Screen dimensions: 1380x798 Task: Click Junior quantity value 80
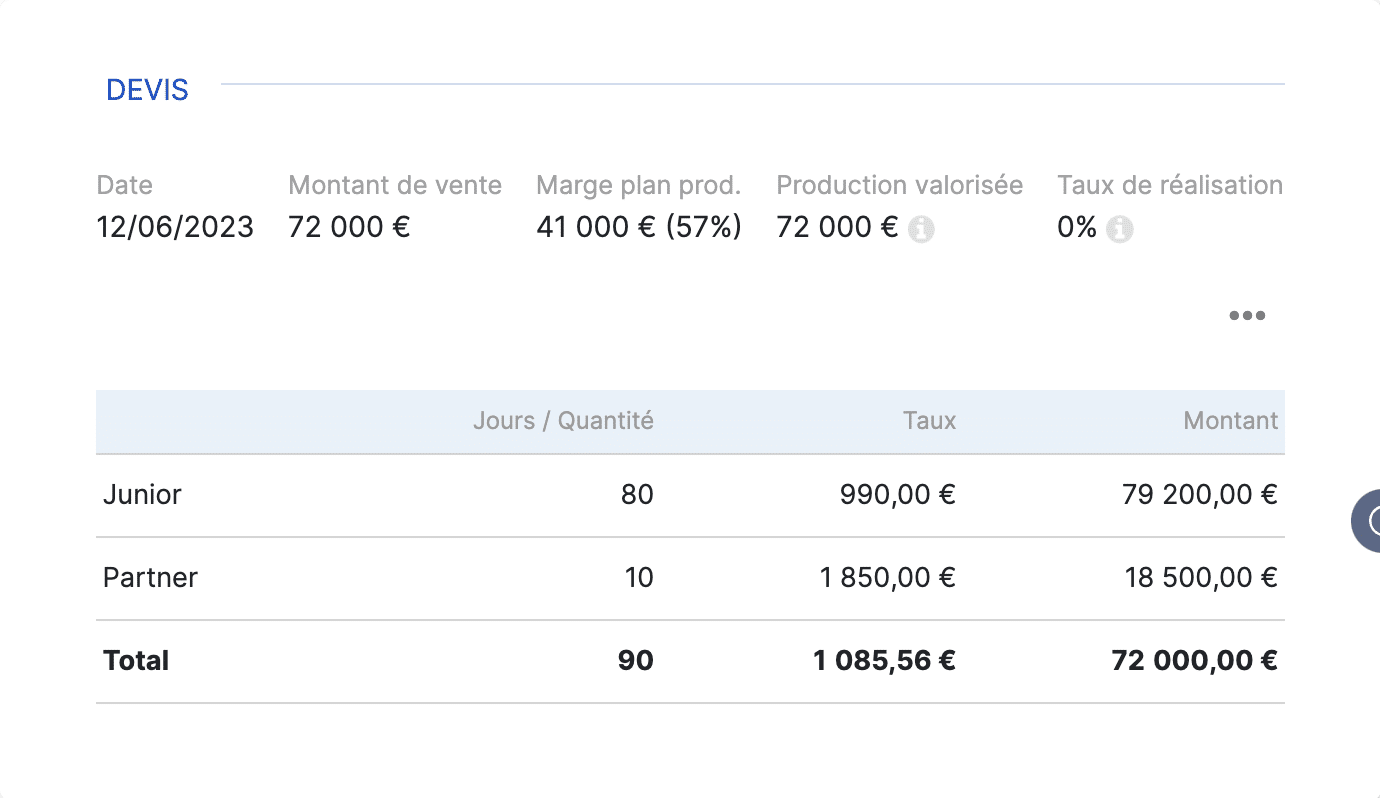[x=637, y=494]
